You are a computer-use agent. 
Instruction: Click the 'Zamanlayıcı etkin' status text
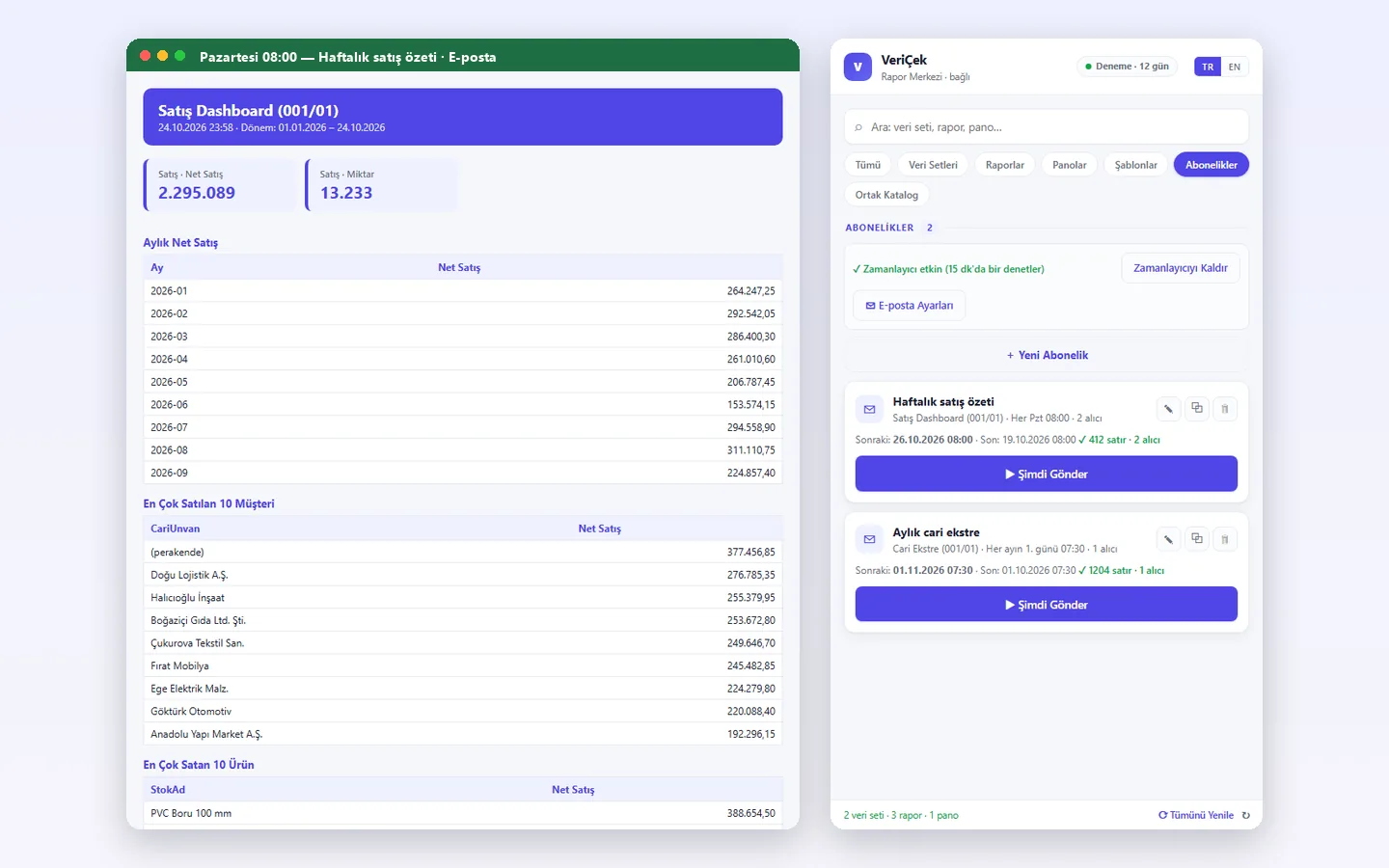click(x=948, y=269)
